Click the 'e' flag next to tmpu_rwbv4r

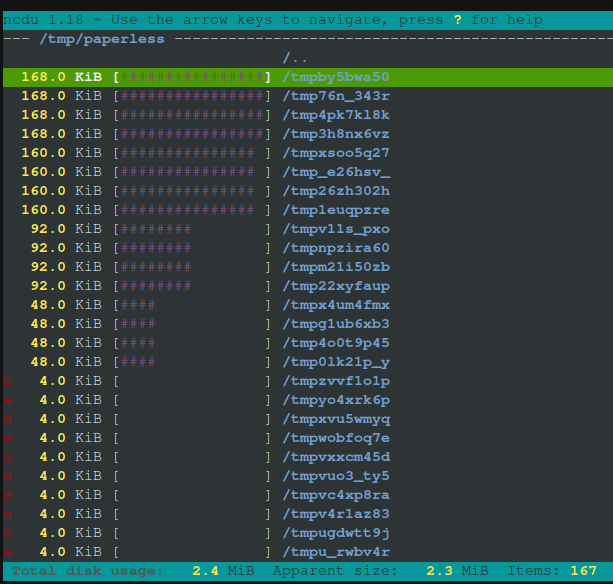point(8,552)
